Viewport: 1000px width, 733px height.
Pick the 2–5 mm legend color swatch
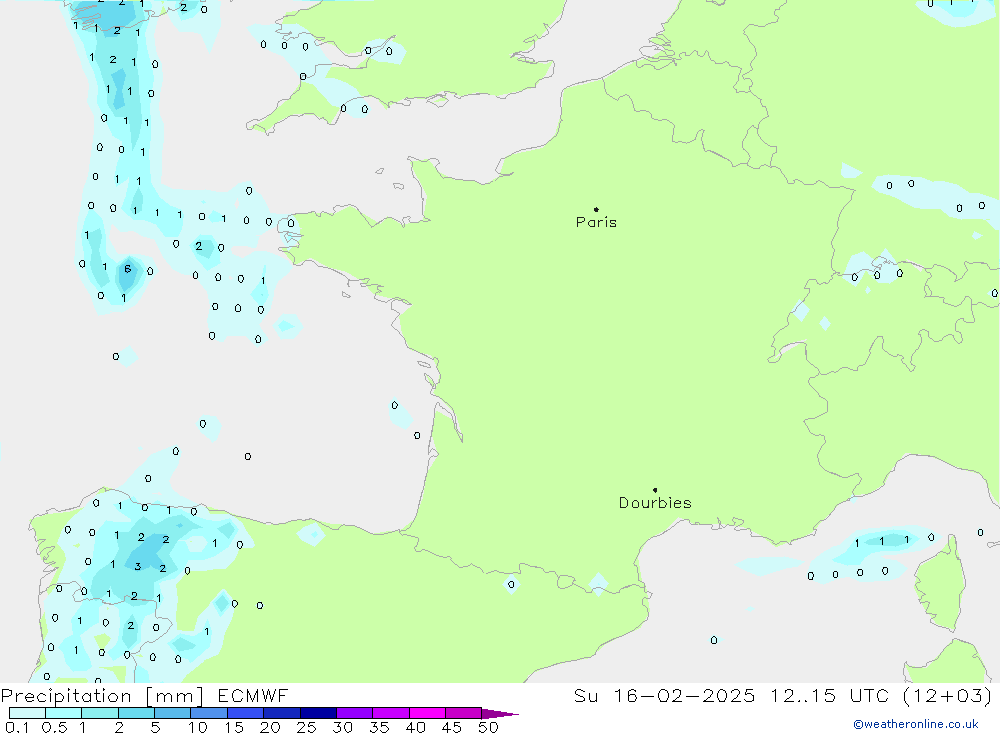pos(136,713)
